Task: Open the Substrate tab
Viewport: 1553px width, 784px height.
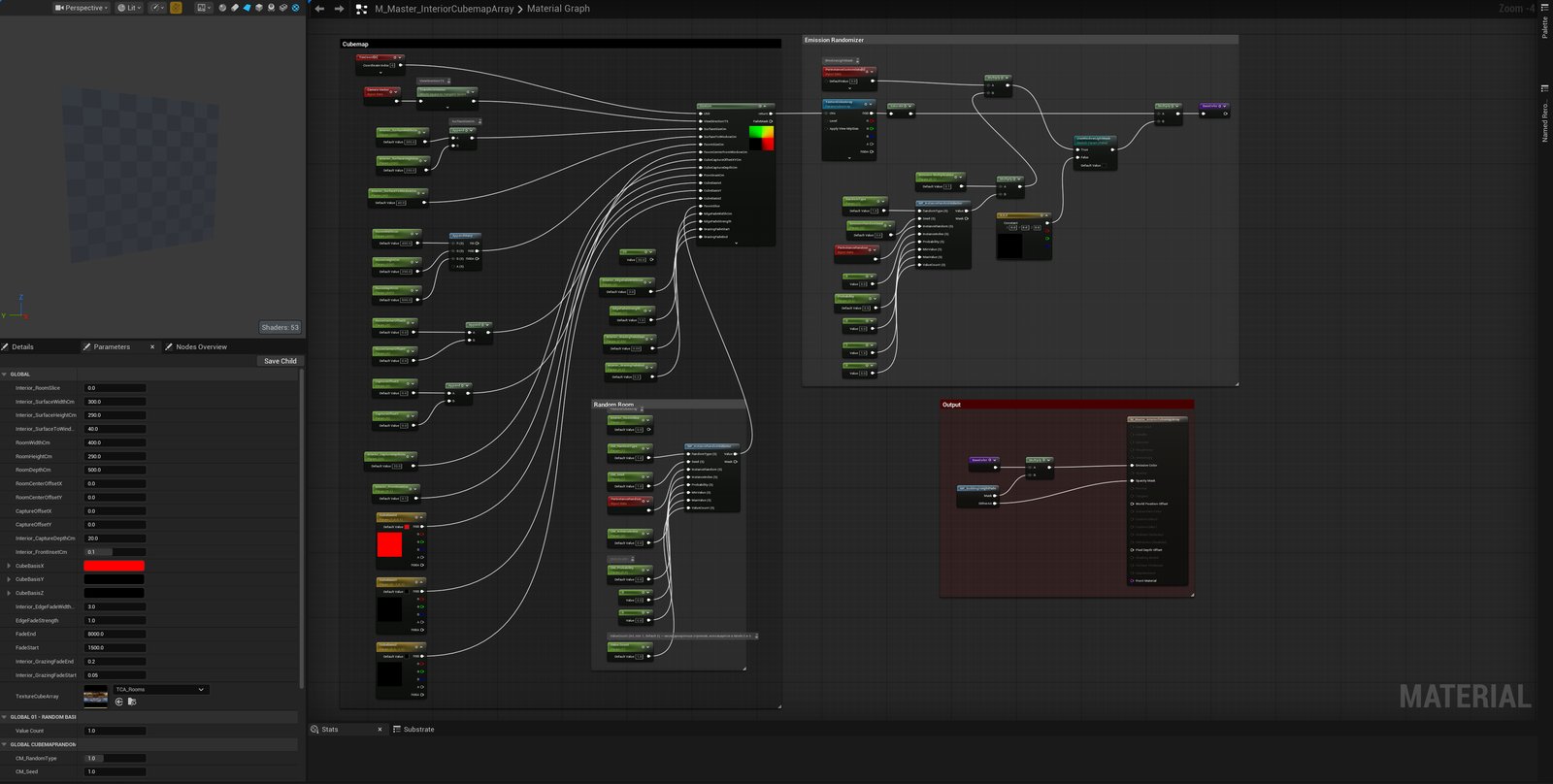Action: [x=413, y=730]
